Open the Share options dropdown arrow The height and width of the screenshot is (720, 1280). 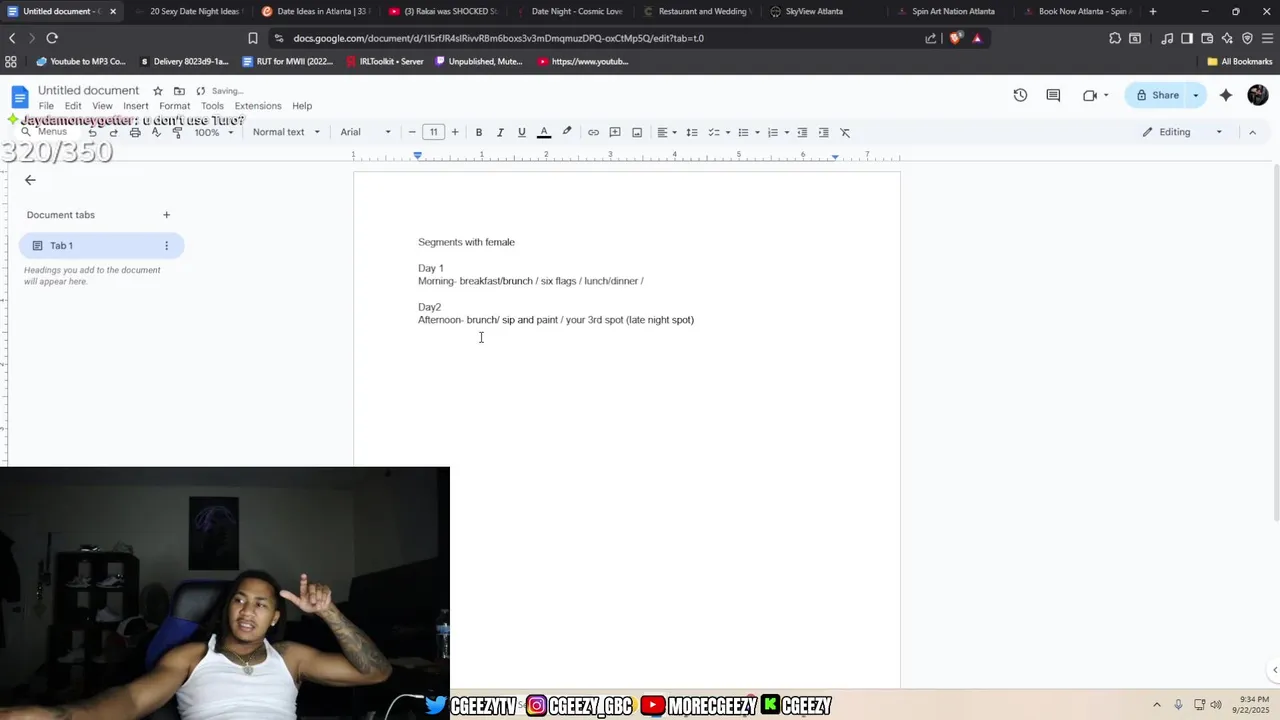(x=1196, y=95)
